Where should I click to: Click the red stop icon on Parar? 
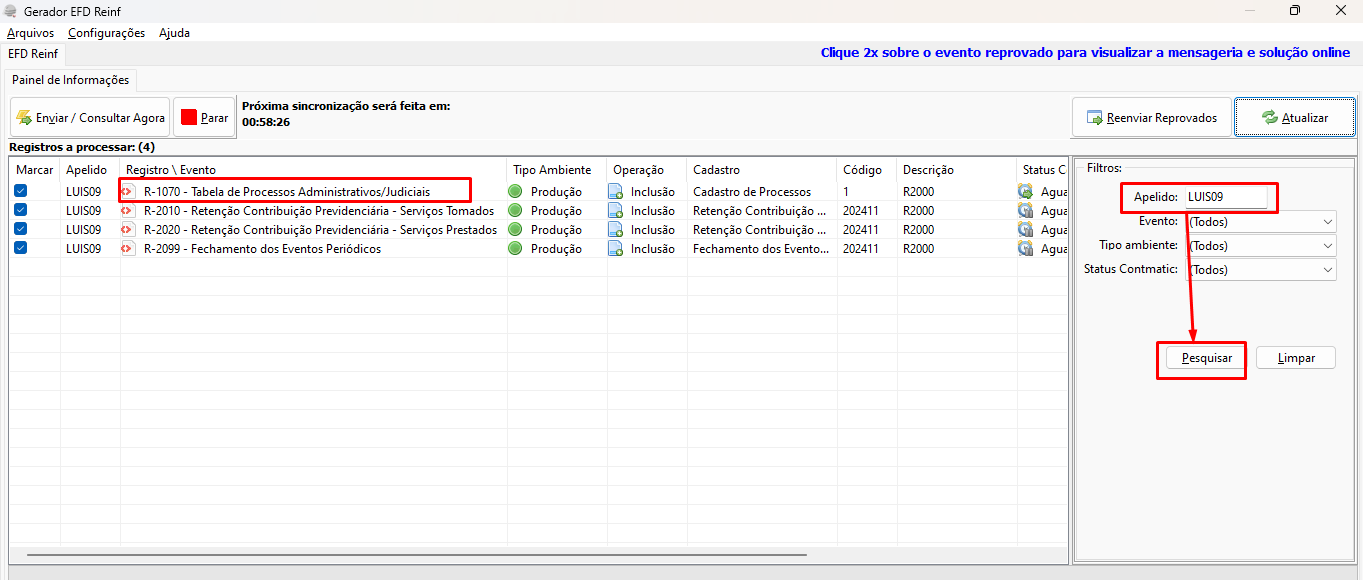[x=189, y=117]
